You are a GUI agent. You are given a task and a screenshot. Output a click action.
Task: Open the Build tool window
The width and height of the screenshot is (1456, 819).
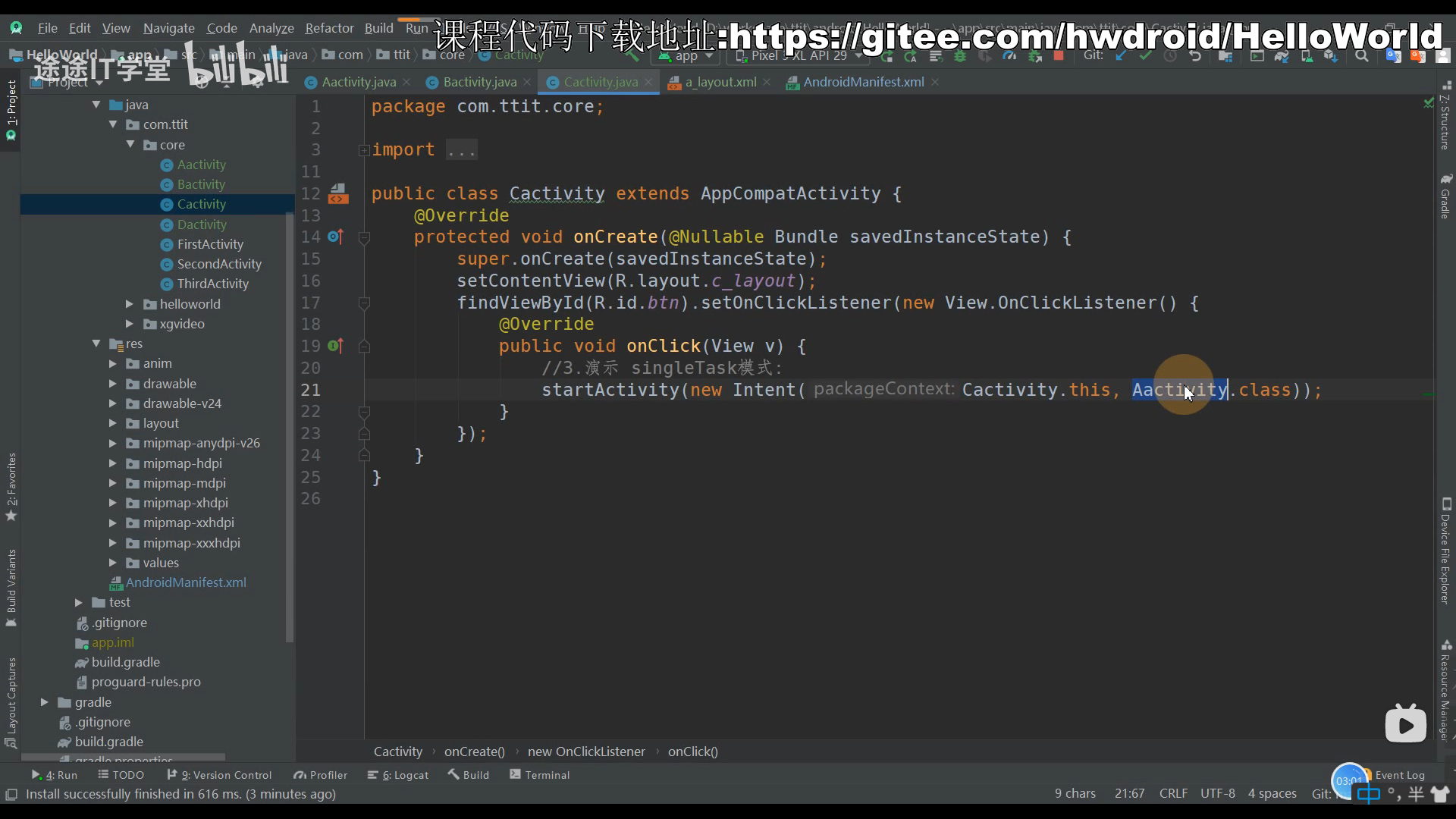tap(469, 775)
